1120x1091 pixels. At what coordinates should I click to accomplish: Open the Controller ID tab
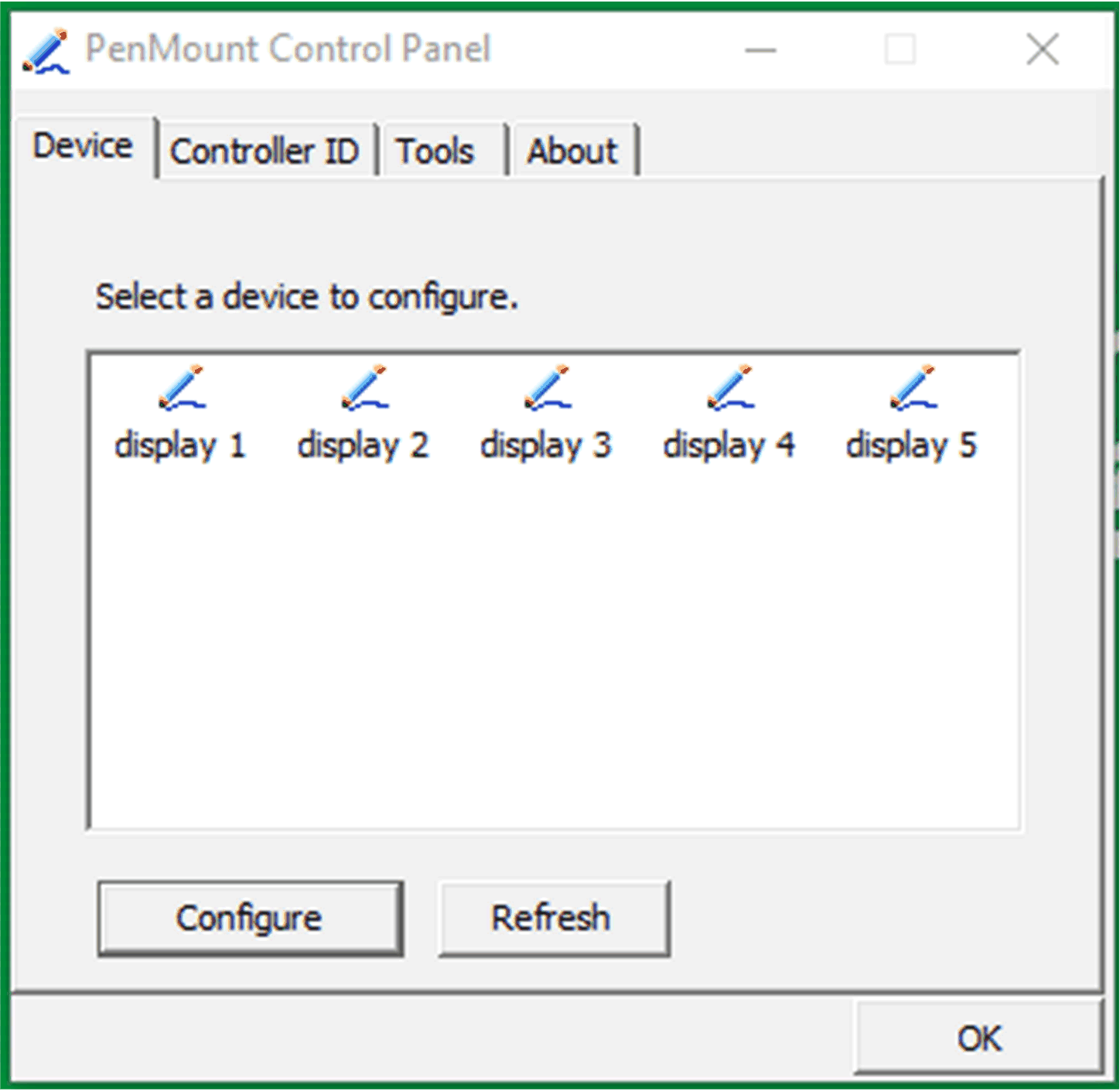point(265,151)
